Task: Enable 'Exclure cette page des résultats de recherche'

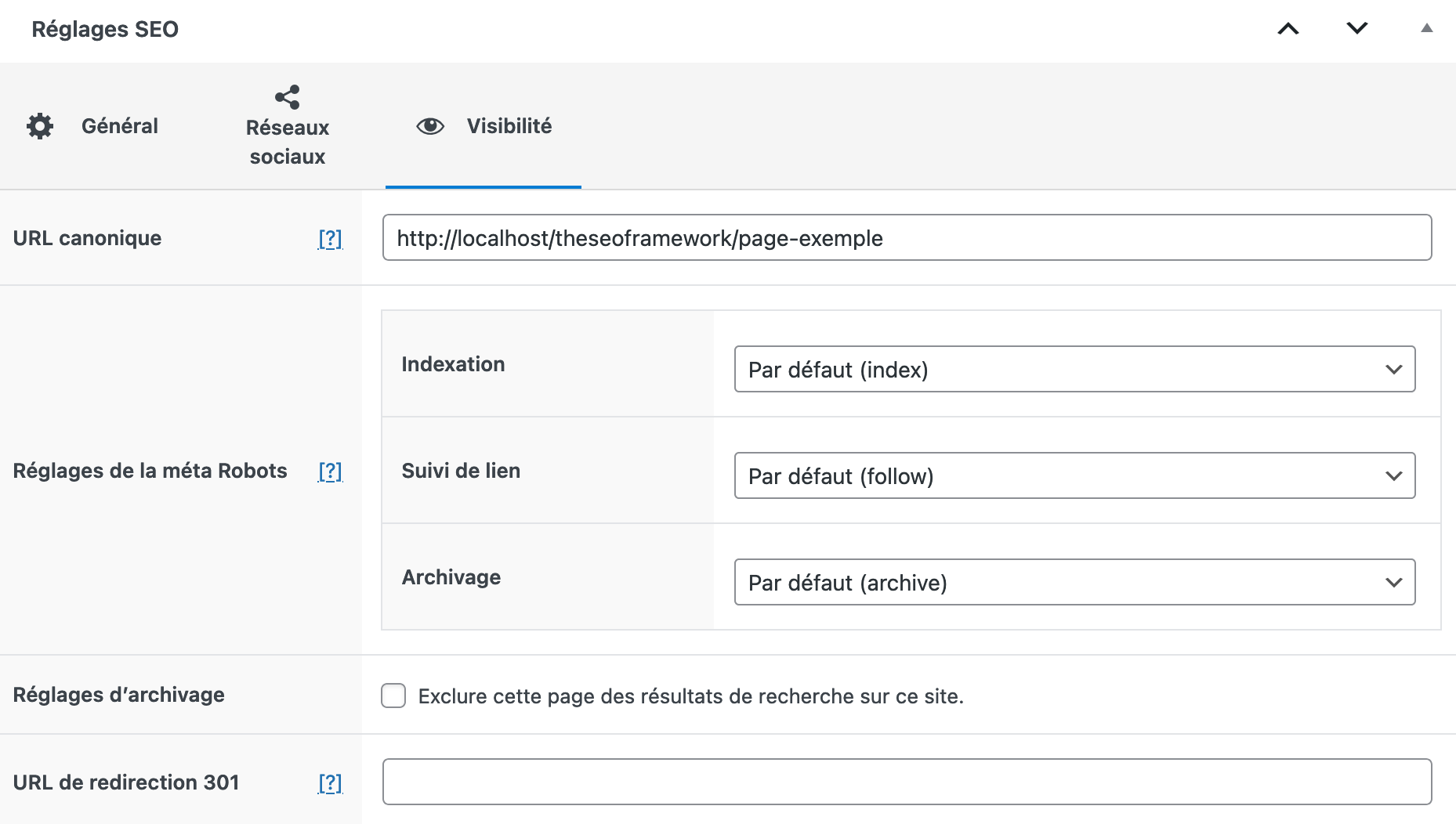Action: coord(393,696)
